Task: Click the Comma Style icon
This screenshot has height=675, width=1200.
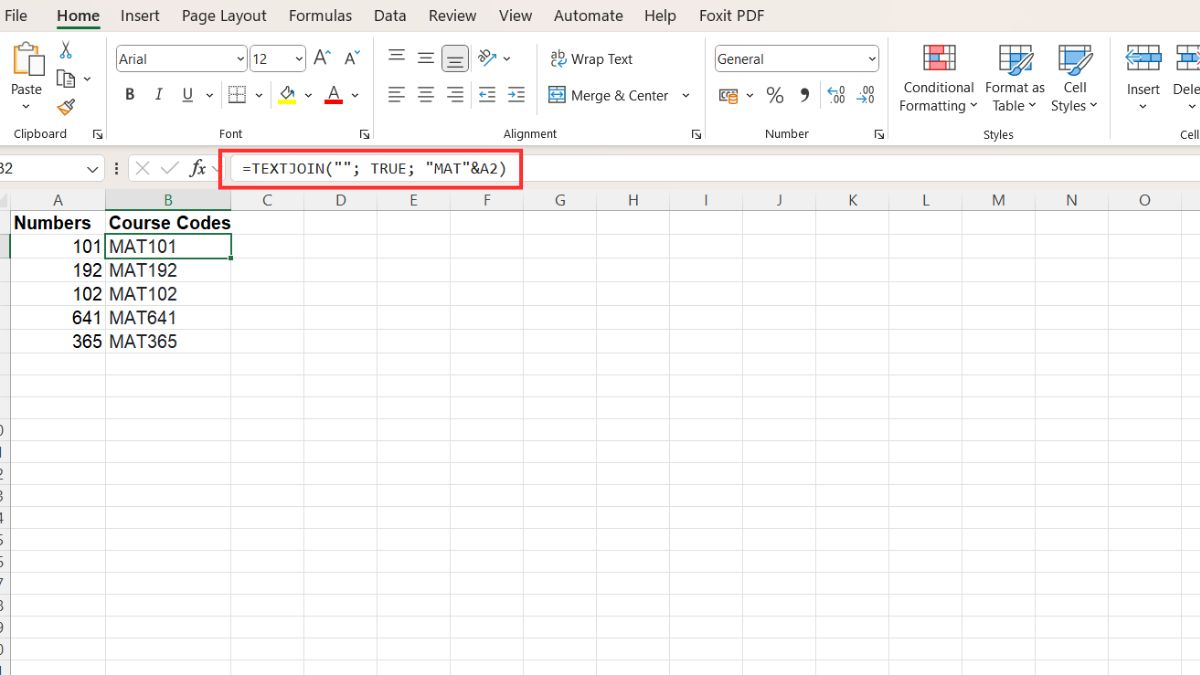Action: tap(803, 95)
